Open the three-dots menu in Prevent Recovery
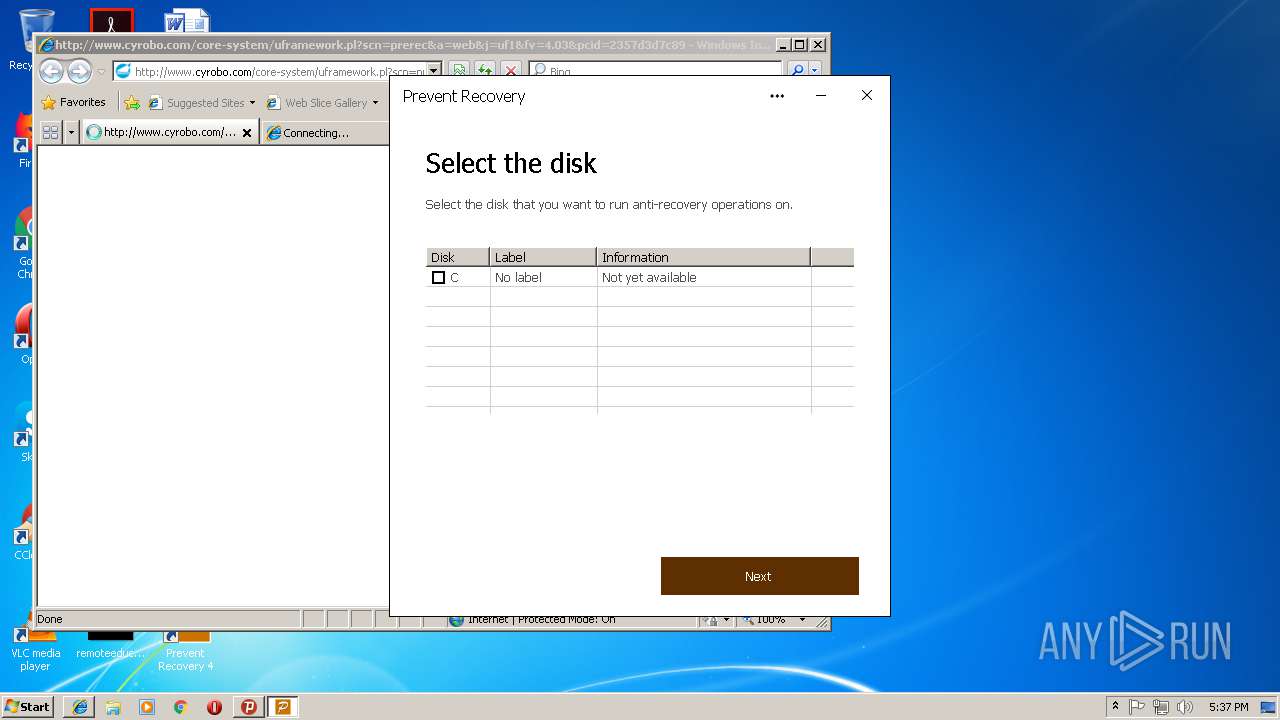Viewport: 1280px width, 720px height. tap(777, 96)
